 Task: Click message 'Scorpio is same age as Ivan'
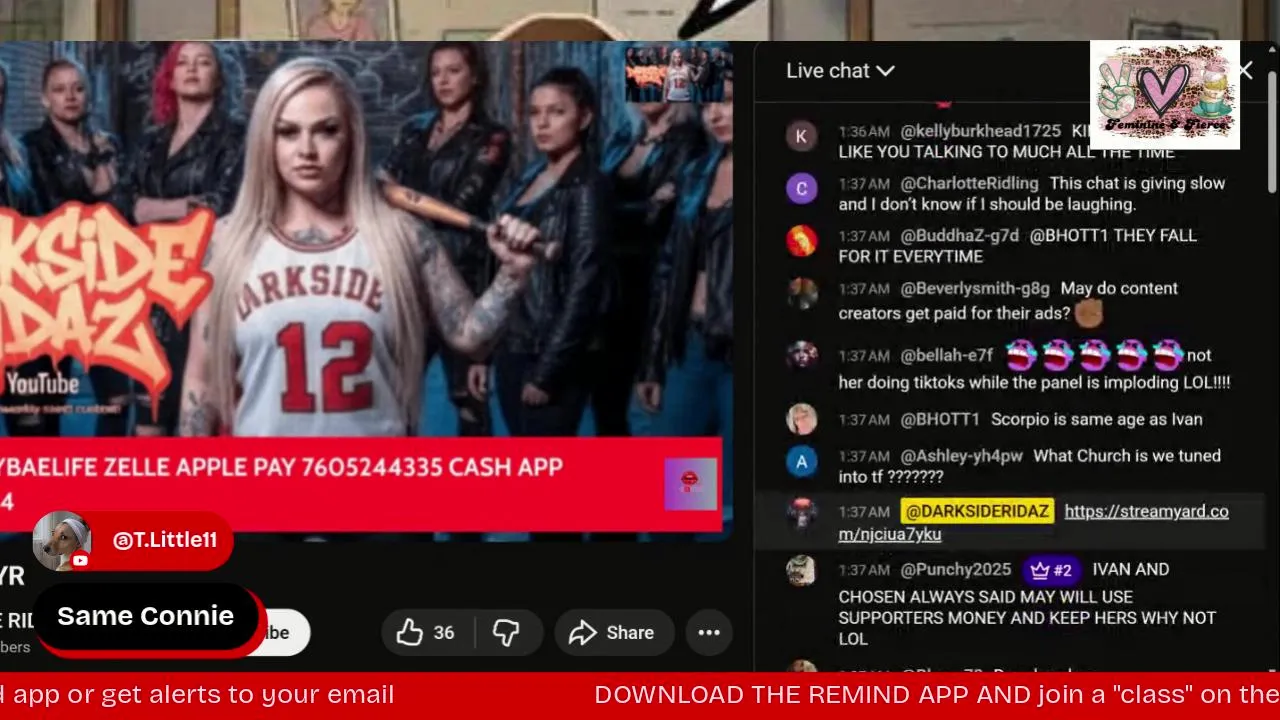(1096, 419)
